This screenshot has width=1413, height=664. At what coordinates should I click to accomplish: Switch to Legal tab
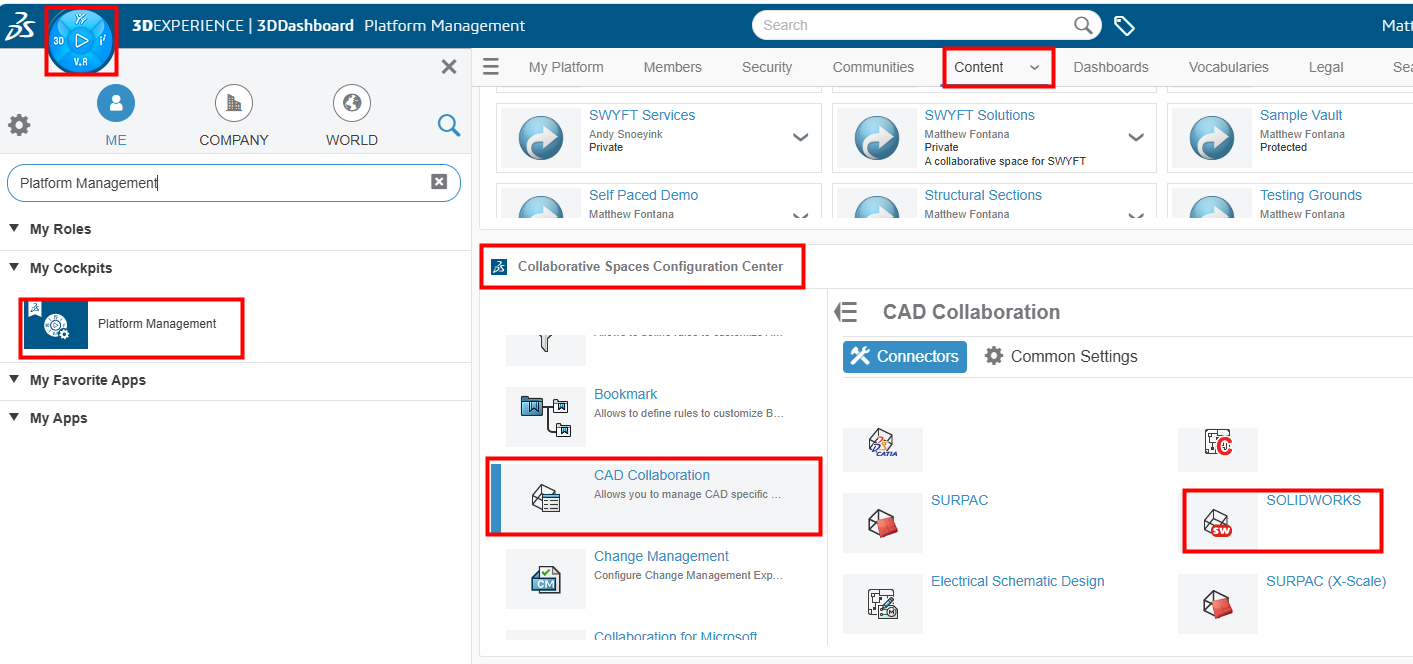(x=1326, y=67)
